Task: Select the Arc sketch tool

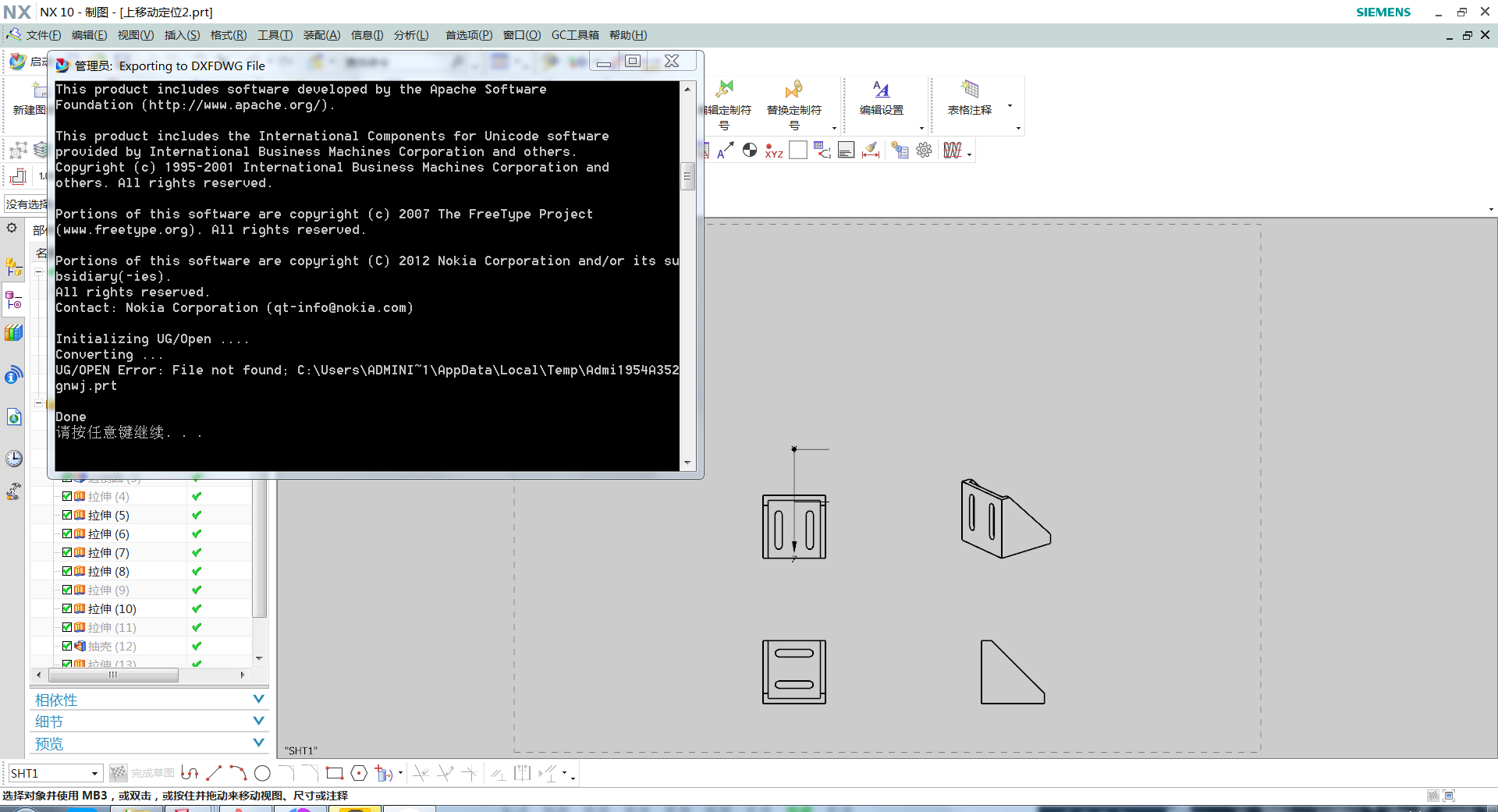Action: tap(238, 773)
